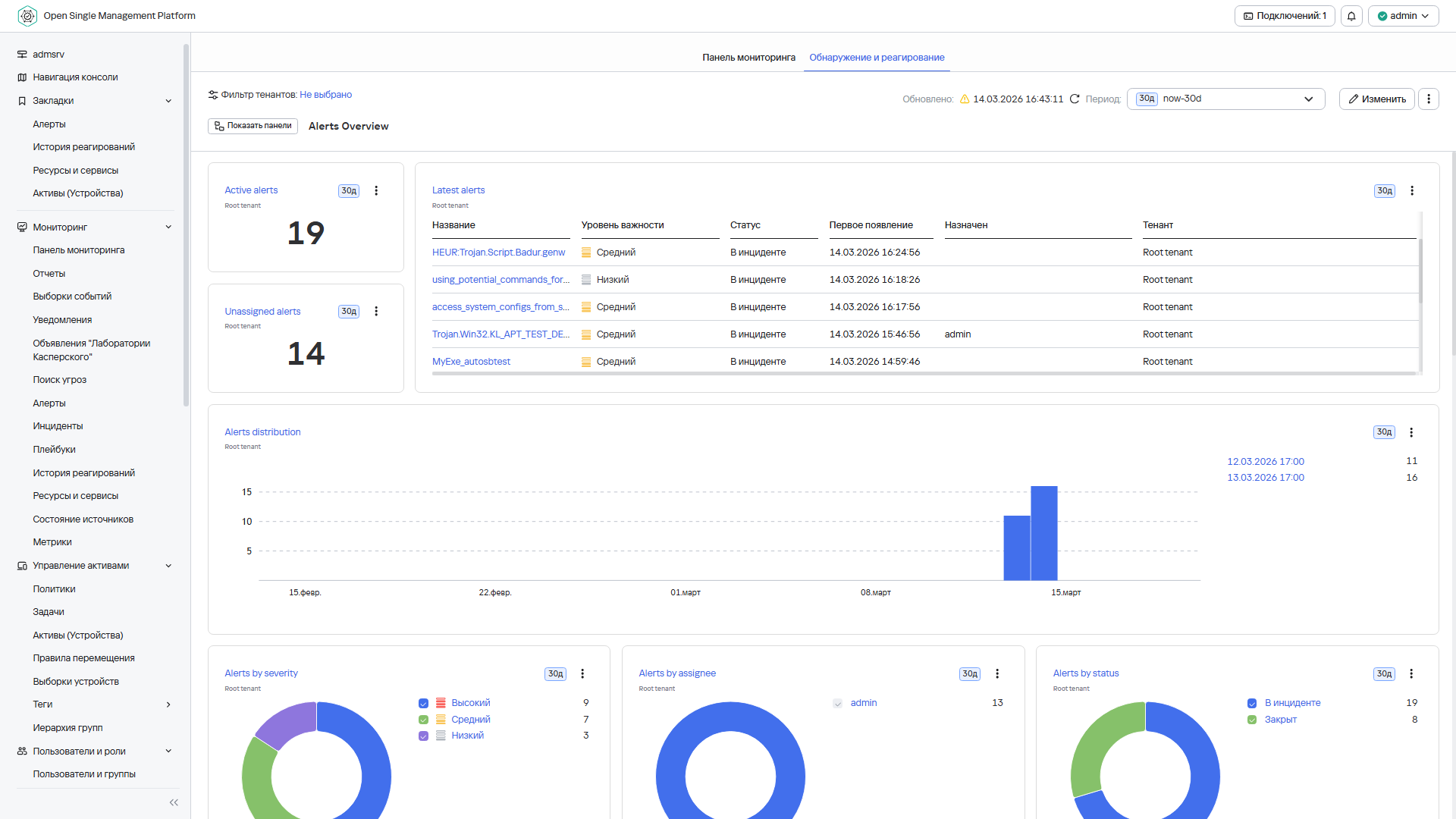The image size is (1456, 819).
Task: Click the refresh icon next to update time
Action: point(1075,99)
